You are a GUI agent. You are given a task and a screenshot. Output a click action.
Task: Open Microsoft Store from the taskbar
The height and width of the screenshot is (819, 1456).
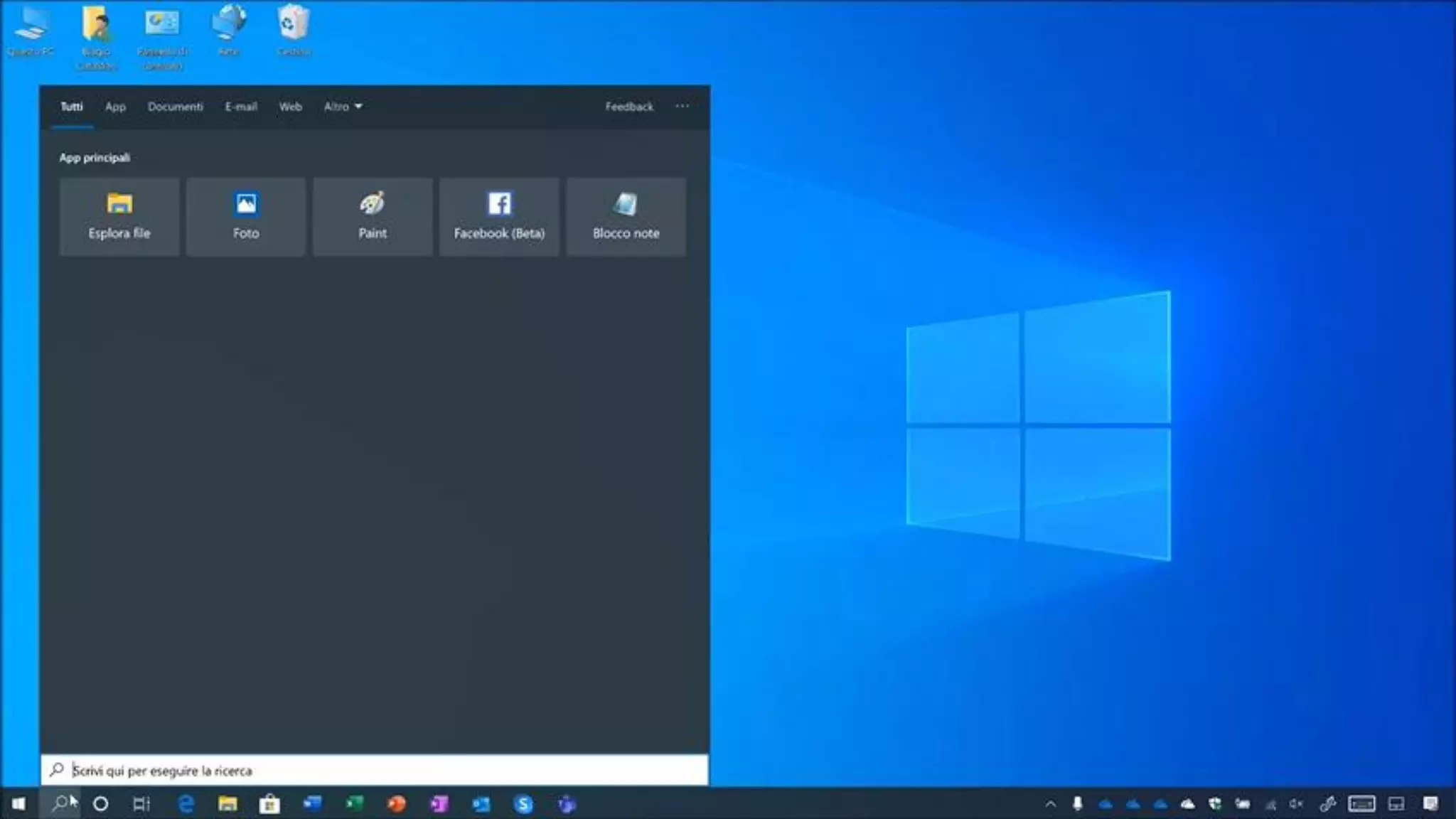click(269, 804)
